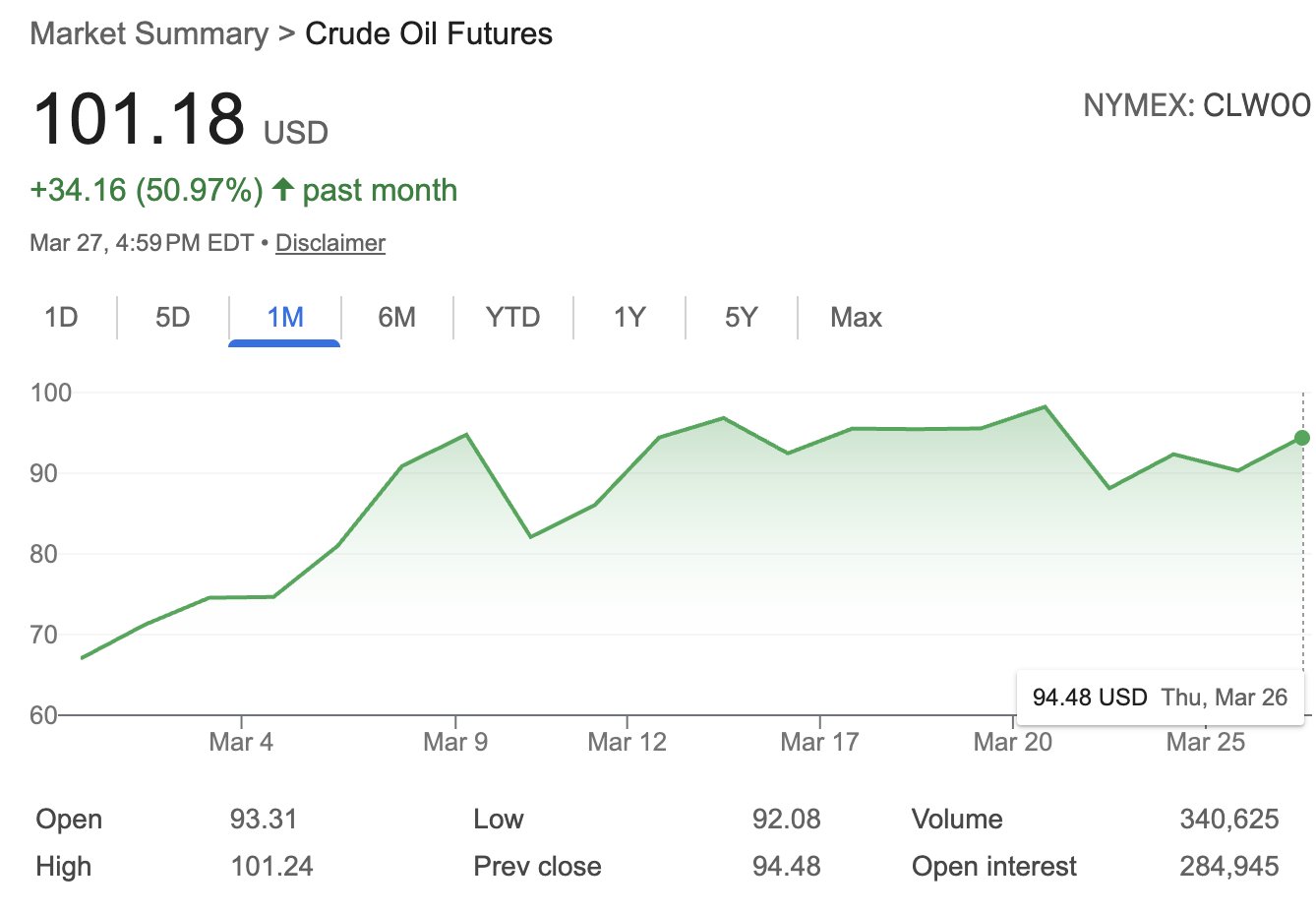Click the High value 101.24
The height and width of the screenshot is (913, 1316).
271,866
